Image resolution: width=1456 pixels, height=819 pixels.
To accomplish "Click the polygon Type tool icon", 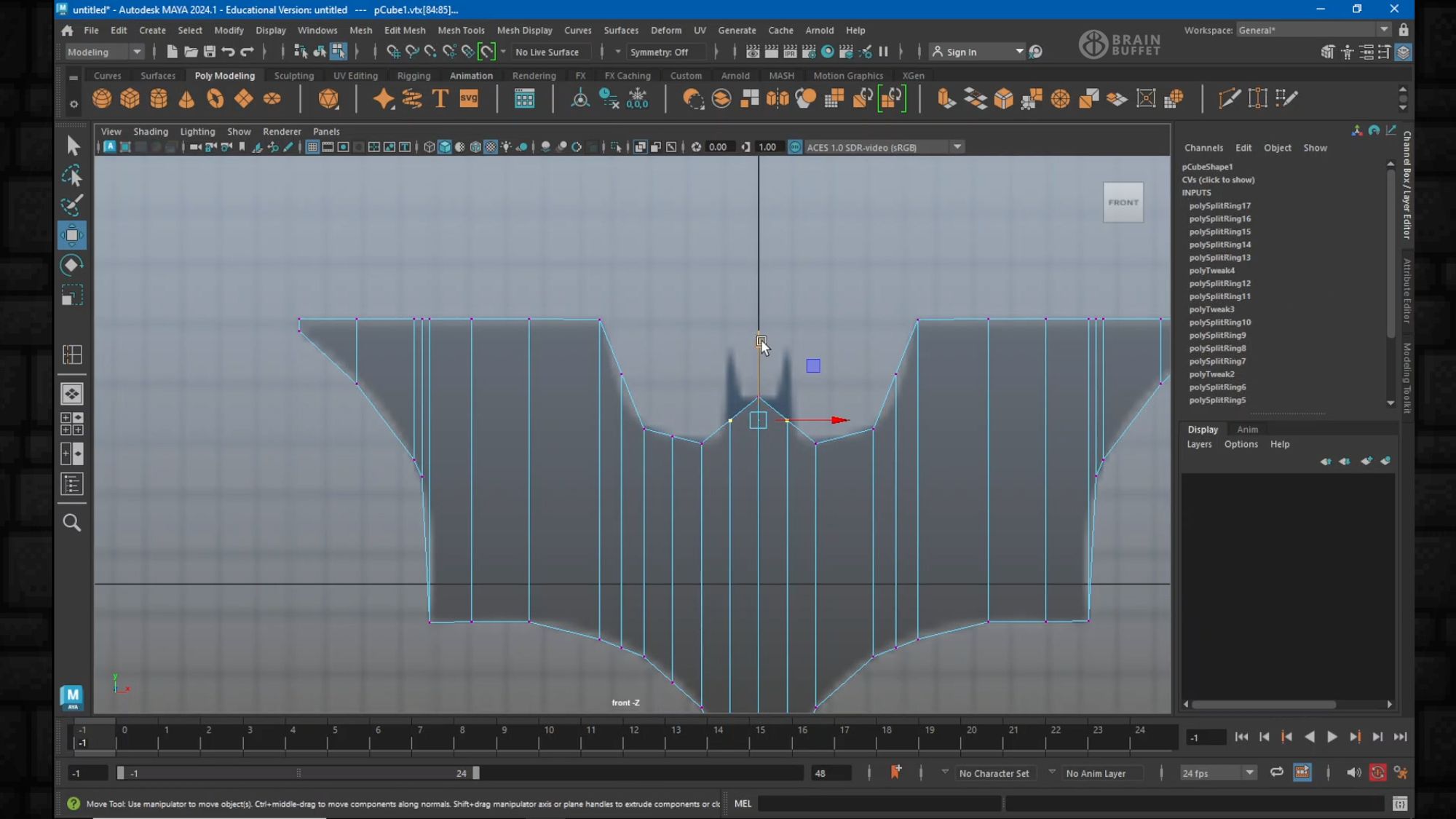I will 440,98.
